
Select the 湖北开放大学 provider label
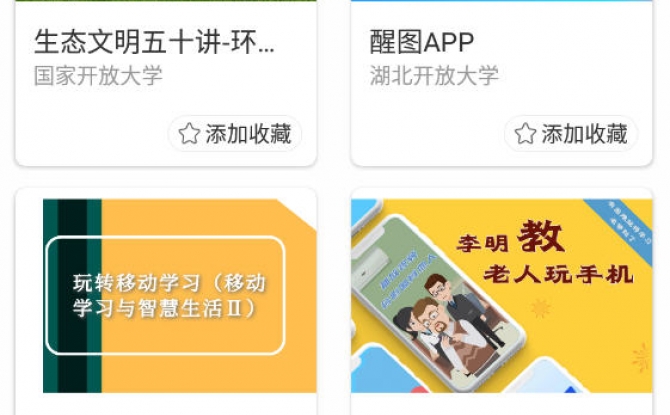tap(434, 76)
